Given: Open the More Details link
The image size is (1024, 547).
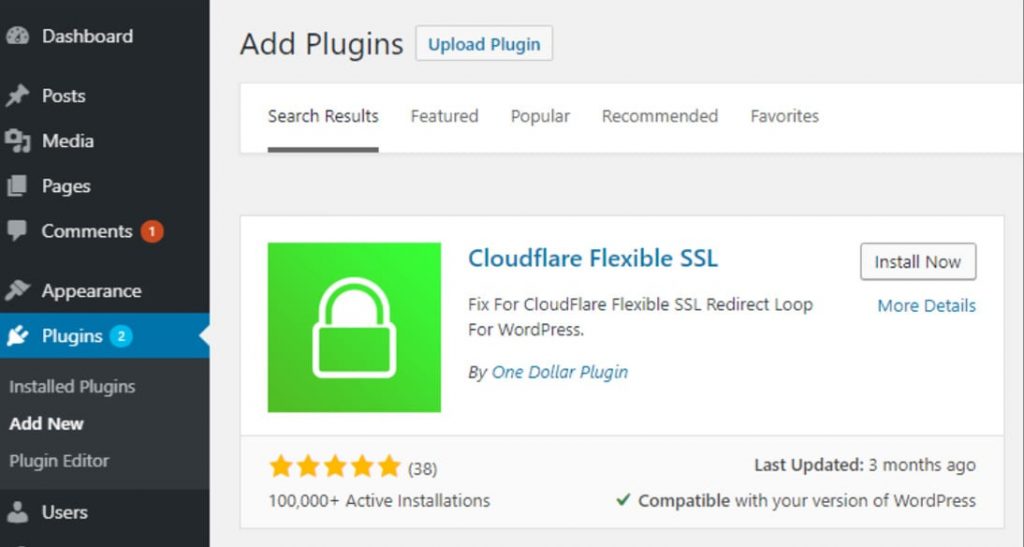Looking at the screenshot, I should tap(926, 306).
